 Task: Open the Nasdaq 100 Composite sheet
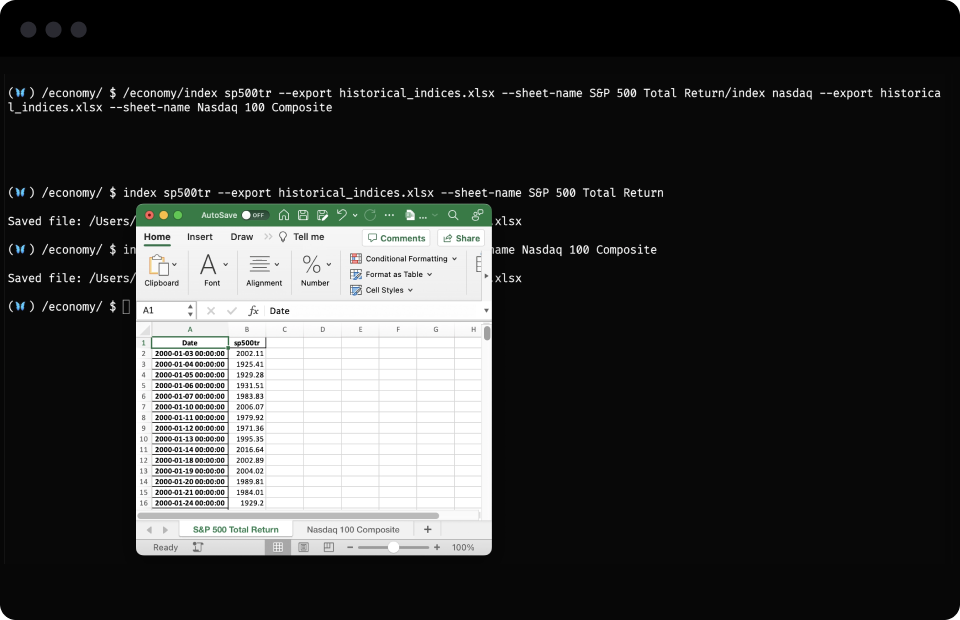tap(353, 528)
